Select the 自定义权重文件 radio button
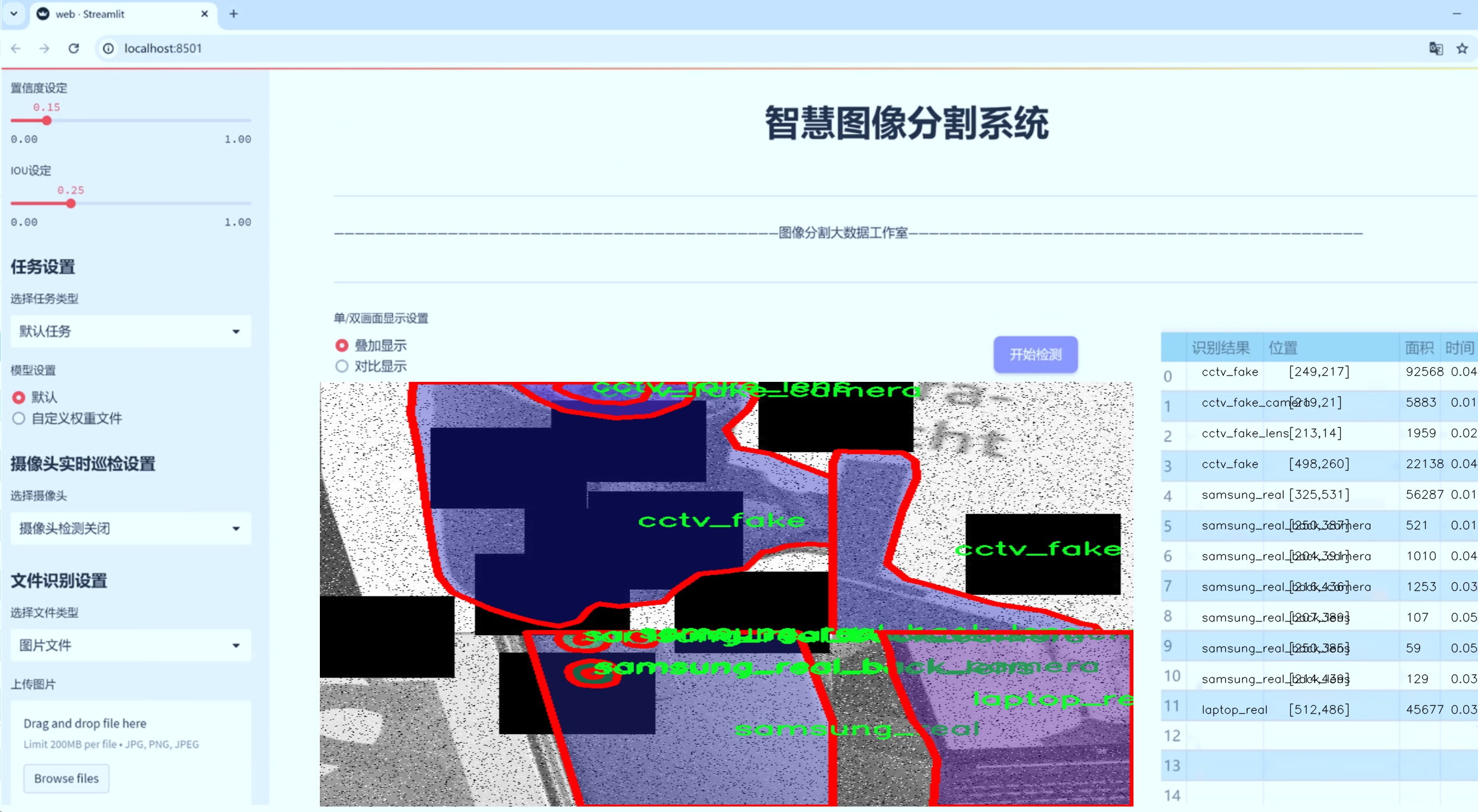This screenshot has height=812, width=1478. (18, 418)
